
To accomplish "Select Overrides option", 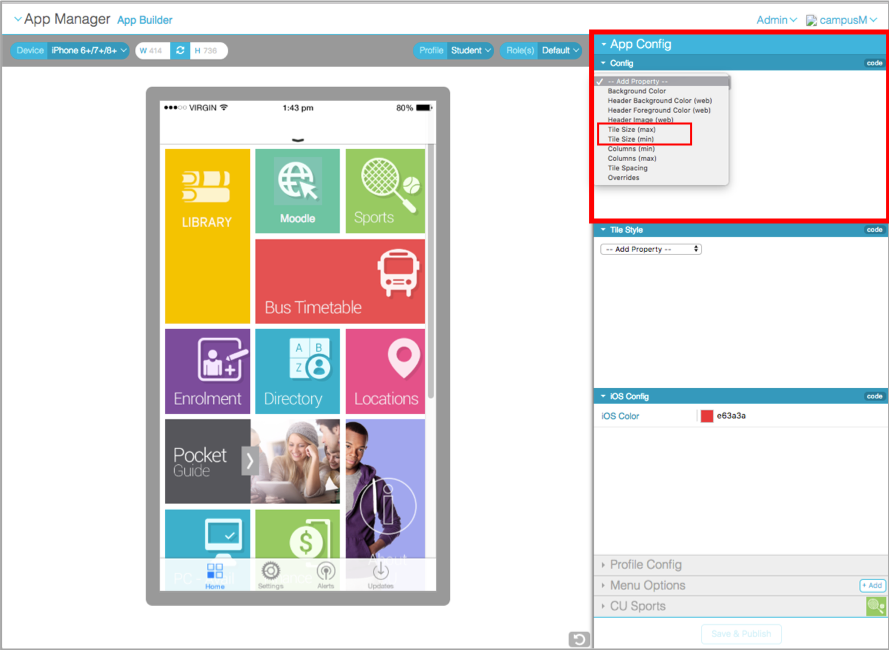I will pyautogui.click(x=623, y=178).
